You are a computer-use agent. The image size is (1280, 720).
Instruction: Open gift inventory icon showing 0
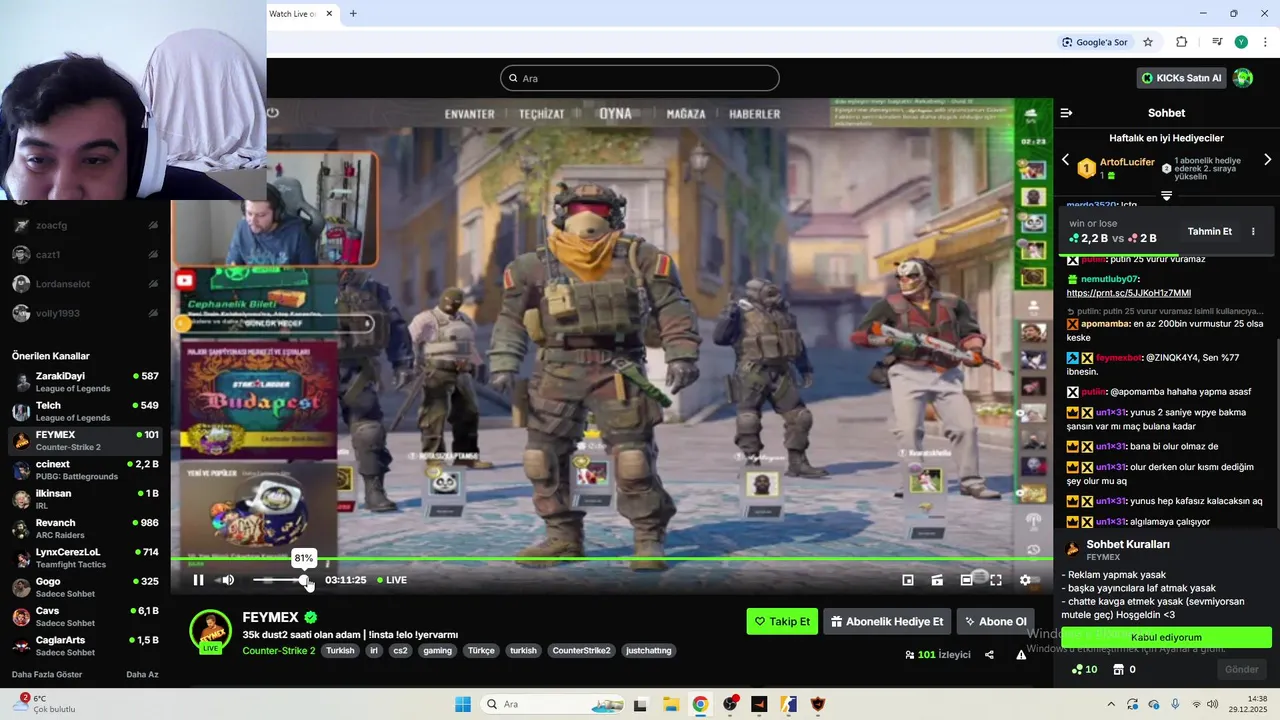click(x=1124, y=669)
